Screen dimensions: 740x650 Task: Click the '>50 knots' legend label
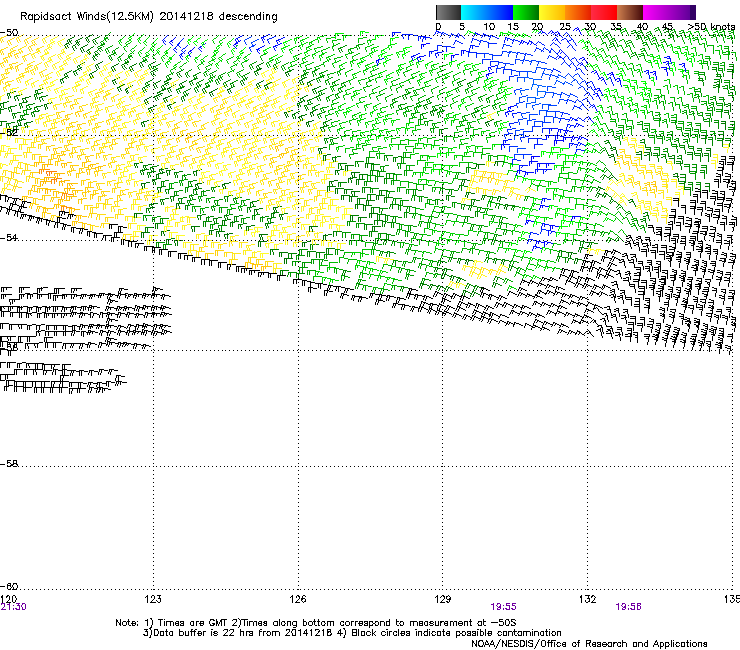(x=711, y=27)
